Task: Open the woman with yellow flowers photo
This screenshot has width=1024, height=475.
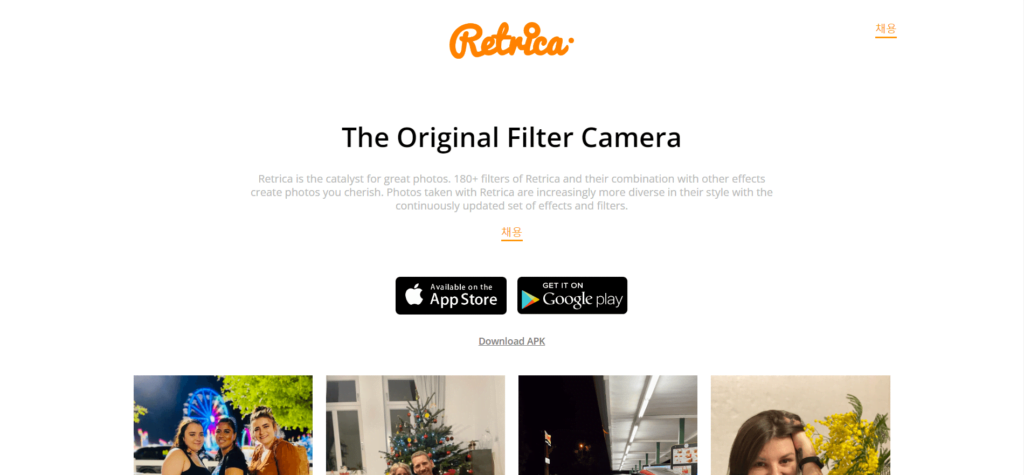Action: (800, 425)
